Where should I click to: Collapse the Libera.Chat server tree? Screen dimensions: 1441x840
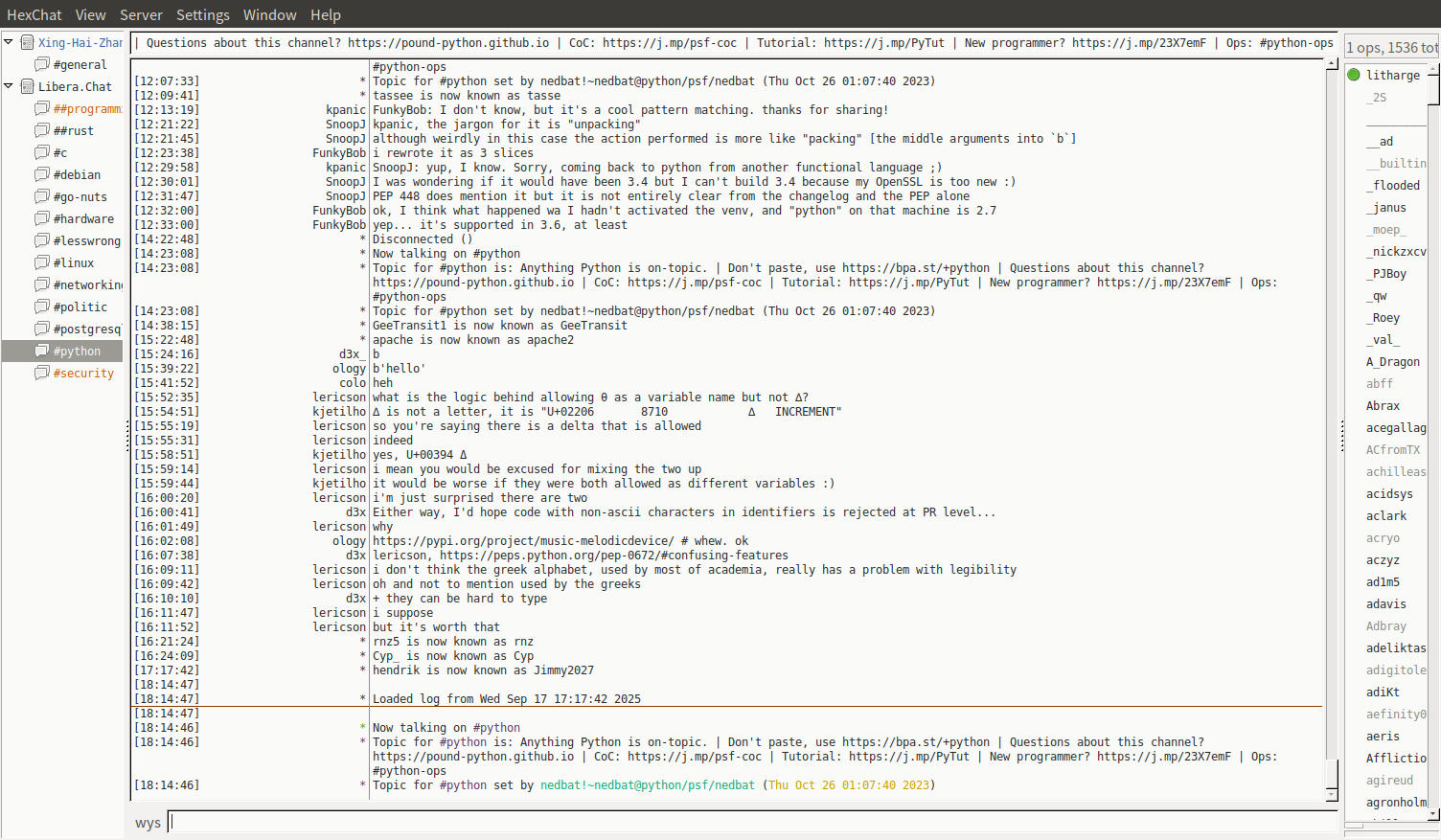[x=9, y=86]
